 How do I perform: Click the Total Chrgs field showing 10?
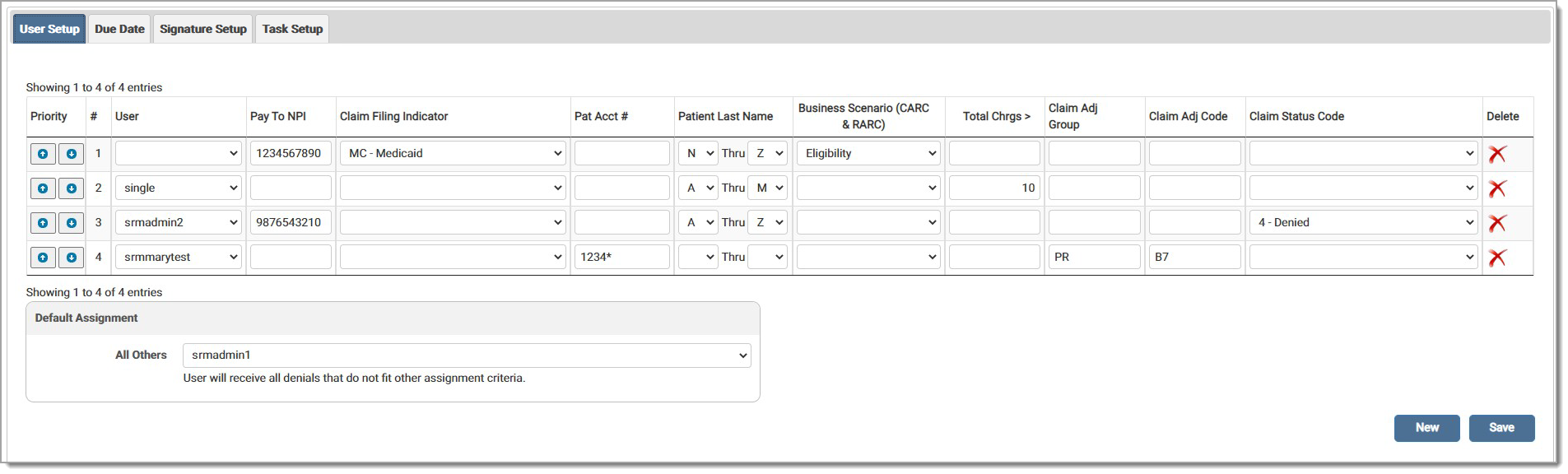pyautogui.click(x=993, y=188)
